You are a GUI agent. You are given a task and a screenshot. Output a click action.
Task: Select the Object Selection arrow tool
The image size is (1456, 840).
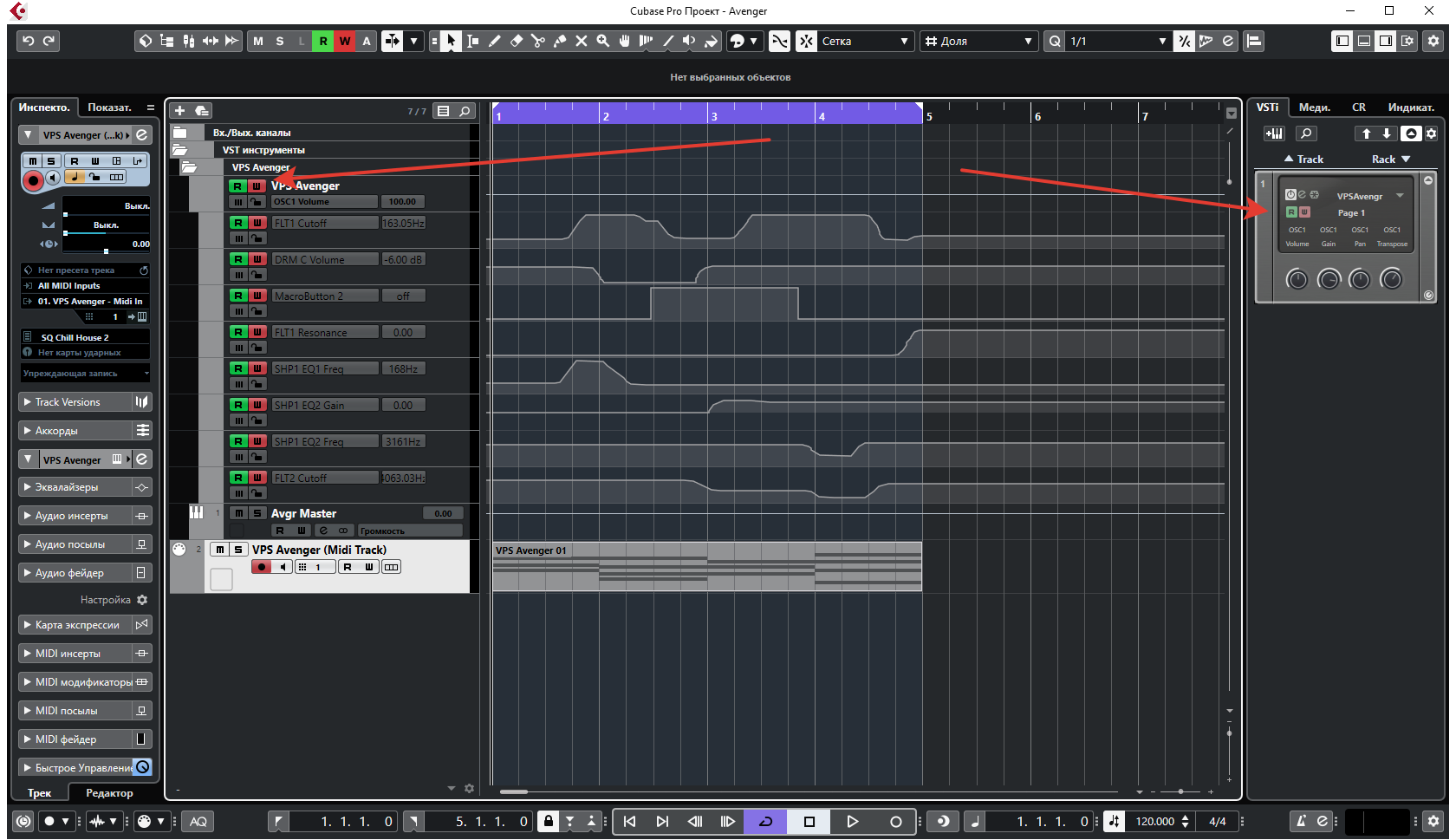point(451,41)
